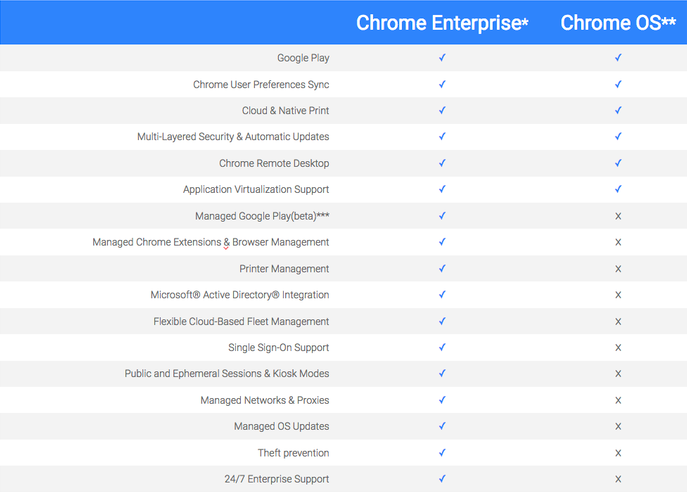Click Chrome Enterprise checkmark for Managed OS Updates
This screenshot has height=492, width=687.
[x=442, y=427]
